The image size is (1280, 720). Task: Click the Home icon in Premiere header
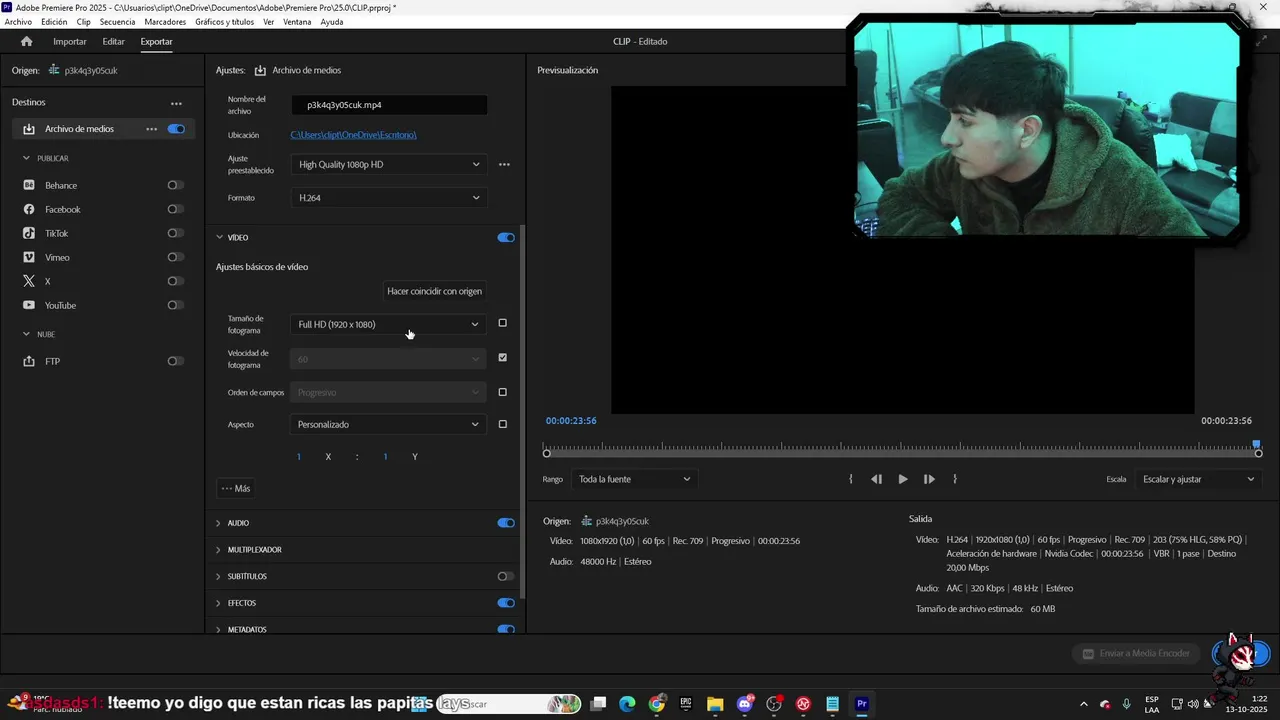(x=27, y=41)
